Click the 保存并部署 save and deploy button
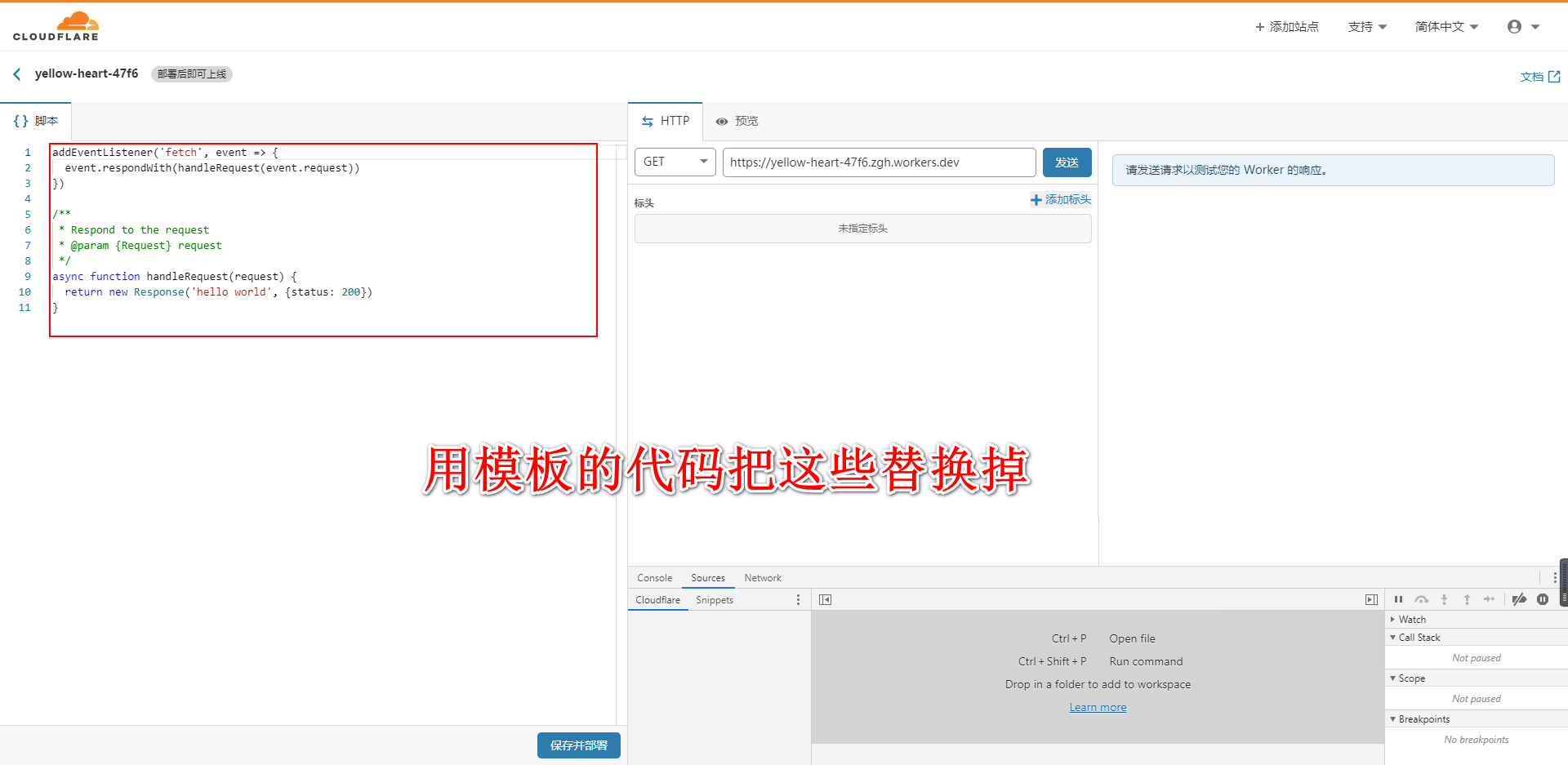 579,745
